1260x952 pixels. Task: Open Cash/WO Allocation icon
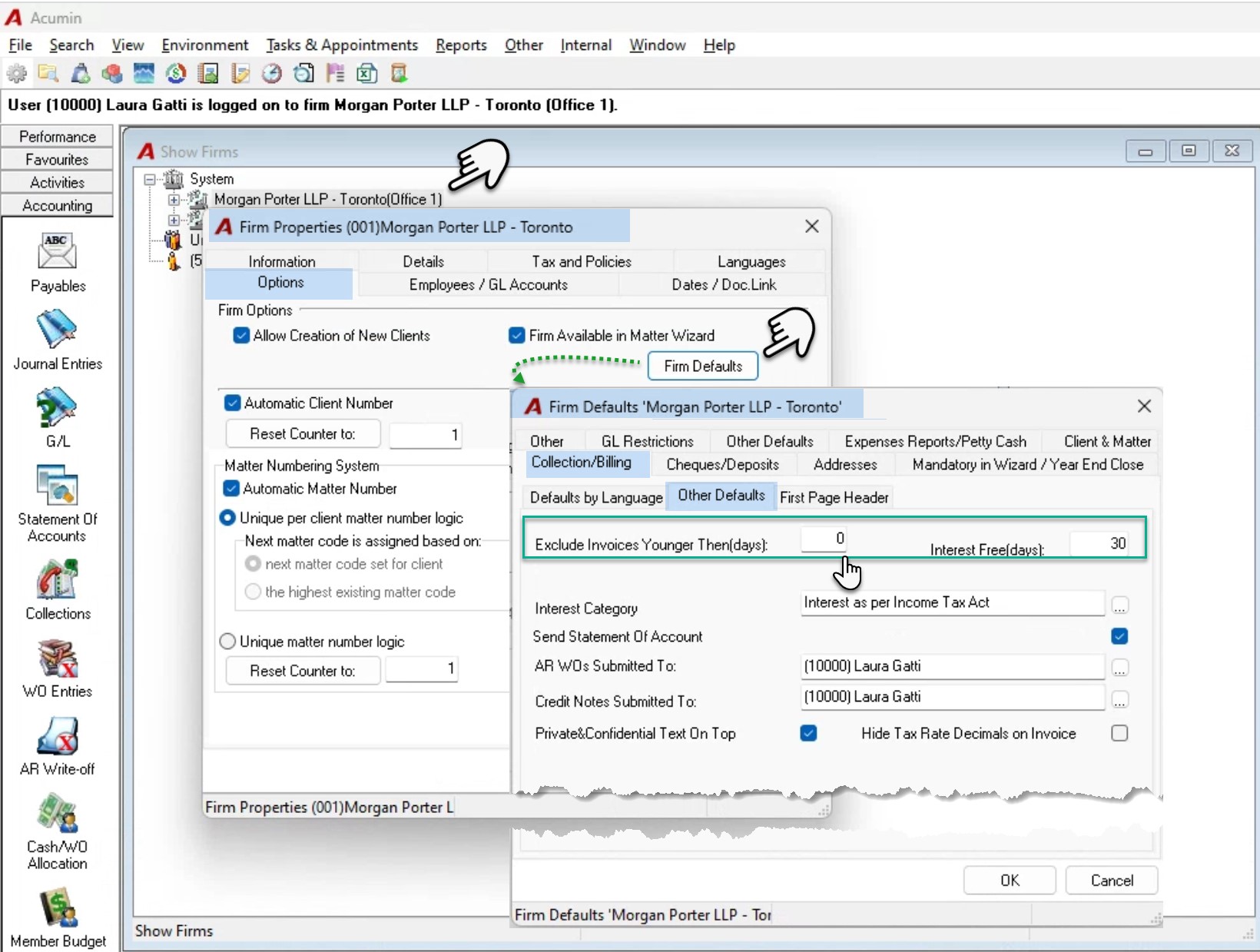coord(57,813)
